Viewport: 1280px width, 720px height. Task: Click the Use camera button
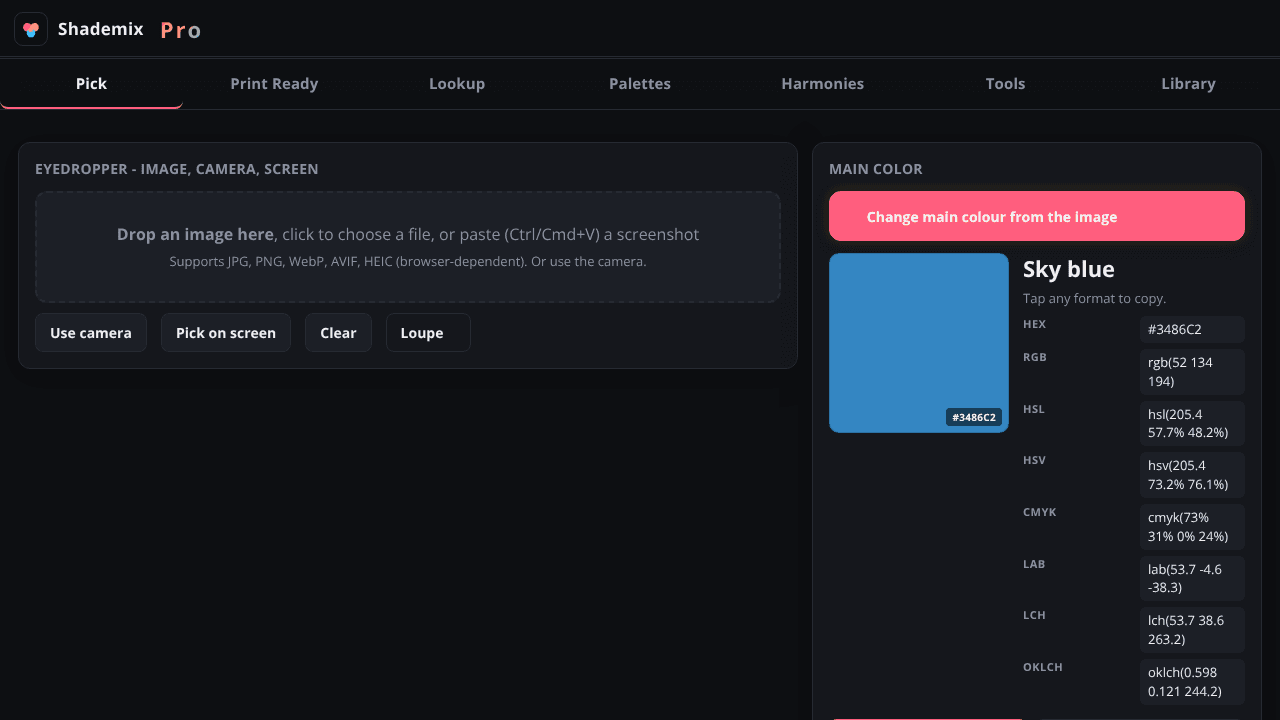click(91, 333)
